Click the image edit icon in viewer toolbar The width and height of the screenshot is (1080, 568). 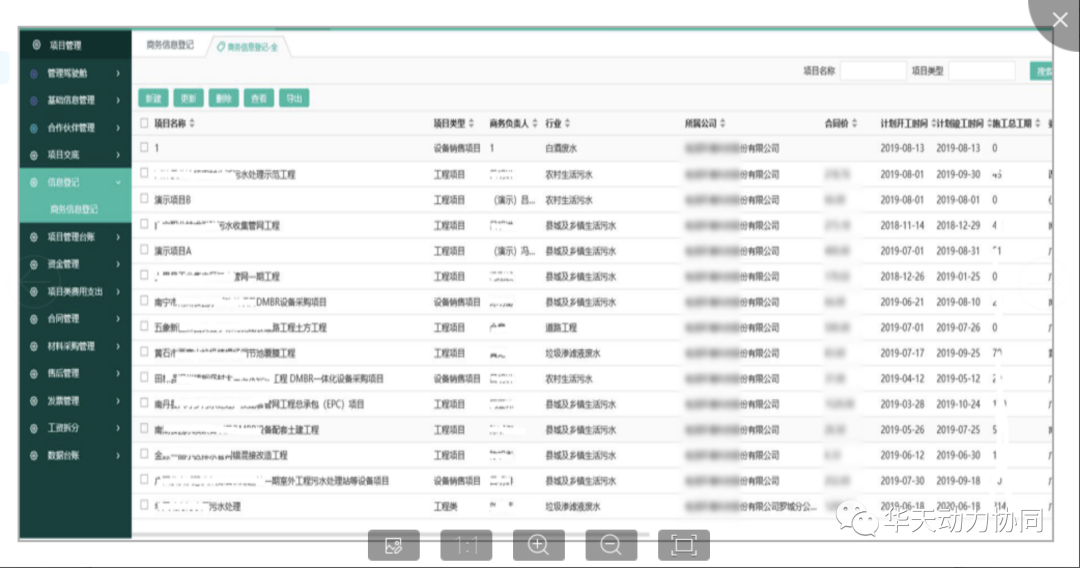click(x=393, y=545)
